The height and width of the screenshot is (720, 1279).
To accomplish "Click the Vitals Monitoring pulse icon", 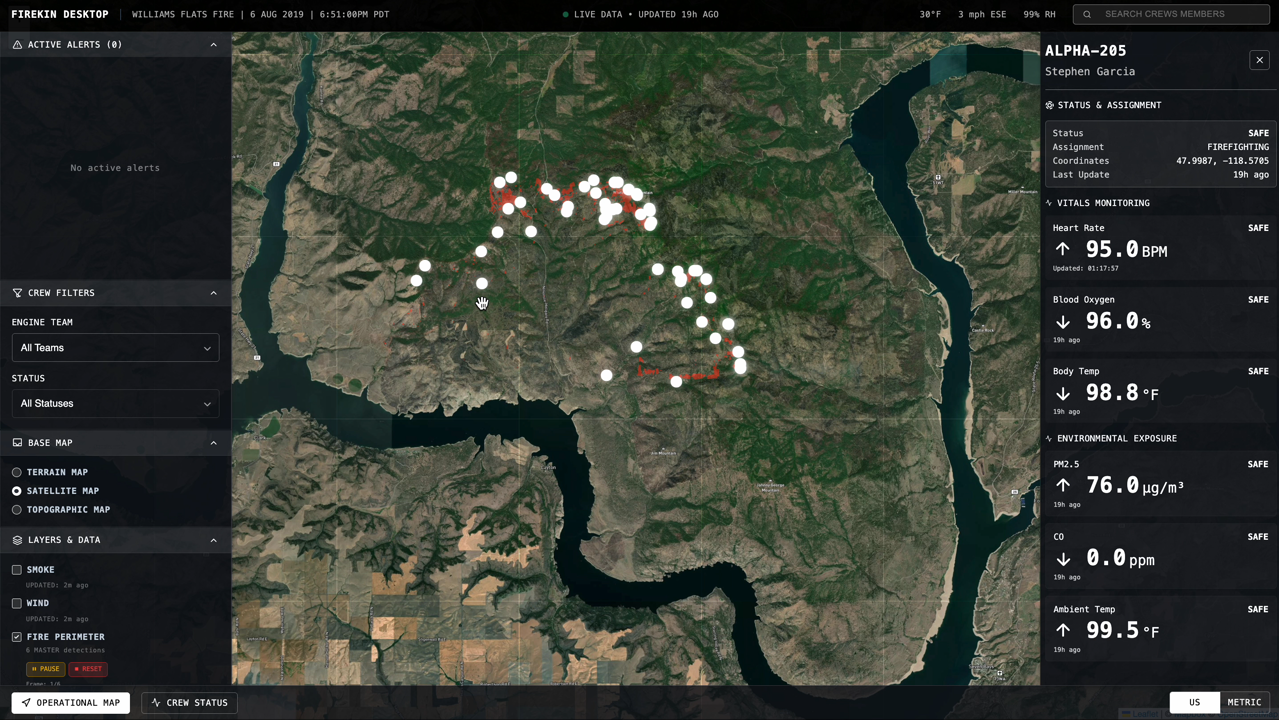I will coord(1049,203).
